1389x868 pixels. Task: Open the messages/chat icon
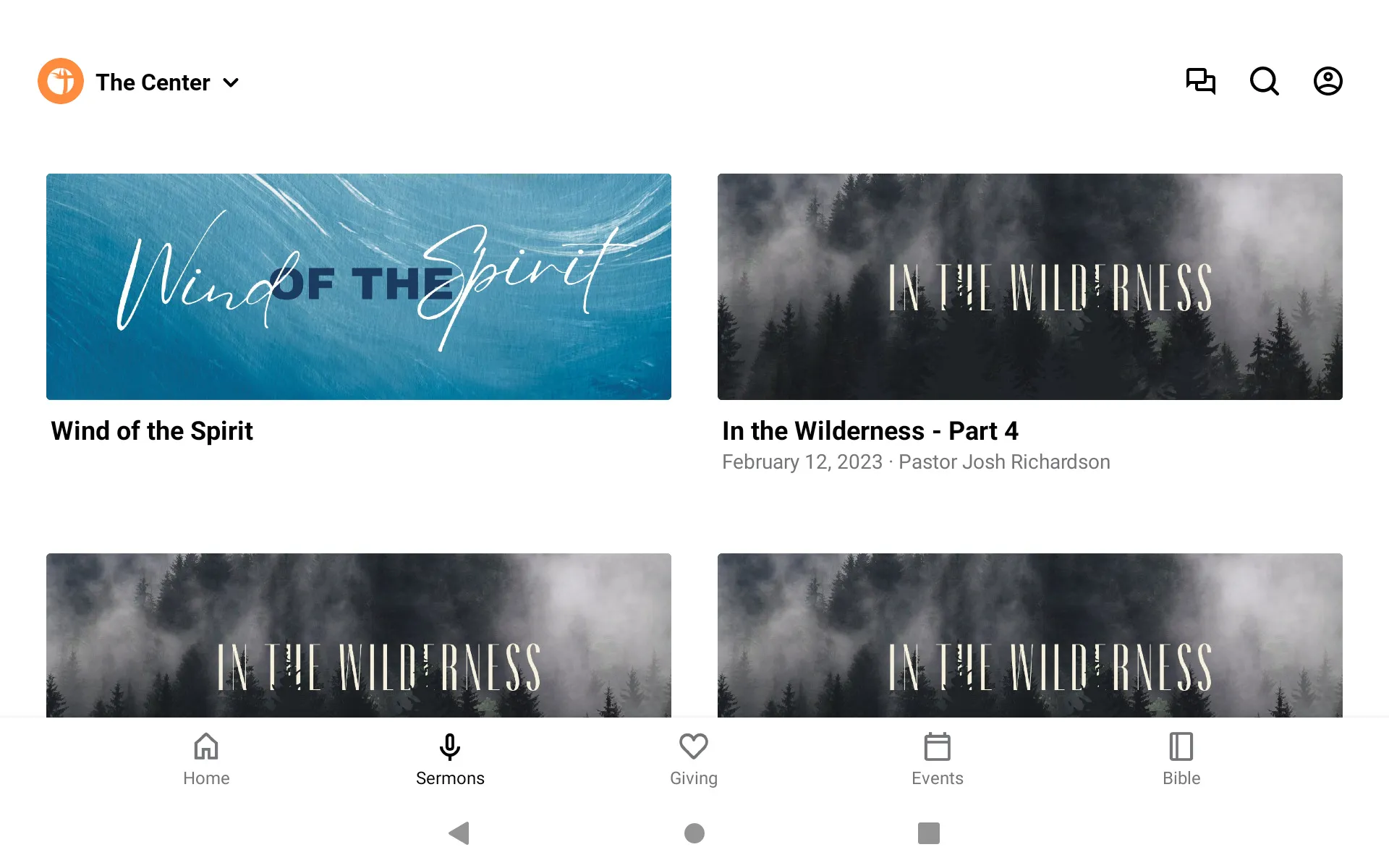coord(1201,82)
